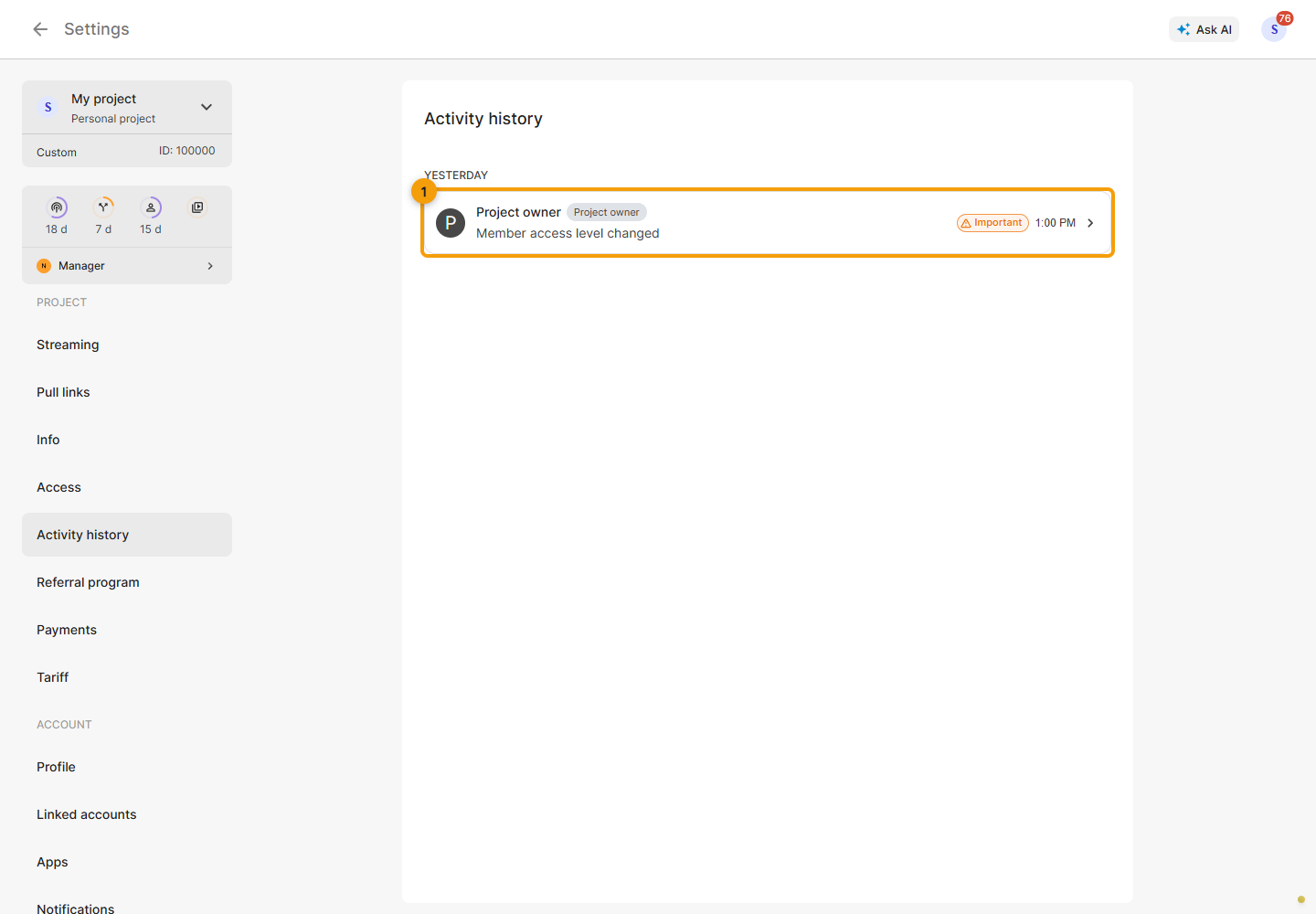Open the Tariff section

(x=127, y=677)
